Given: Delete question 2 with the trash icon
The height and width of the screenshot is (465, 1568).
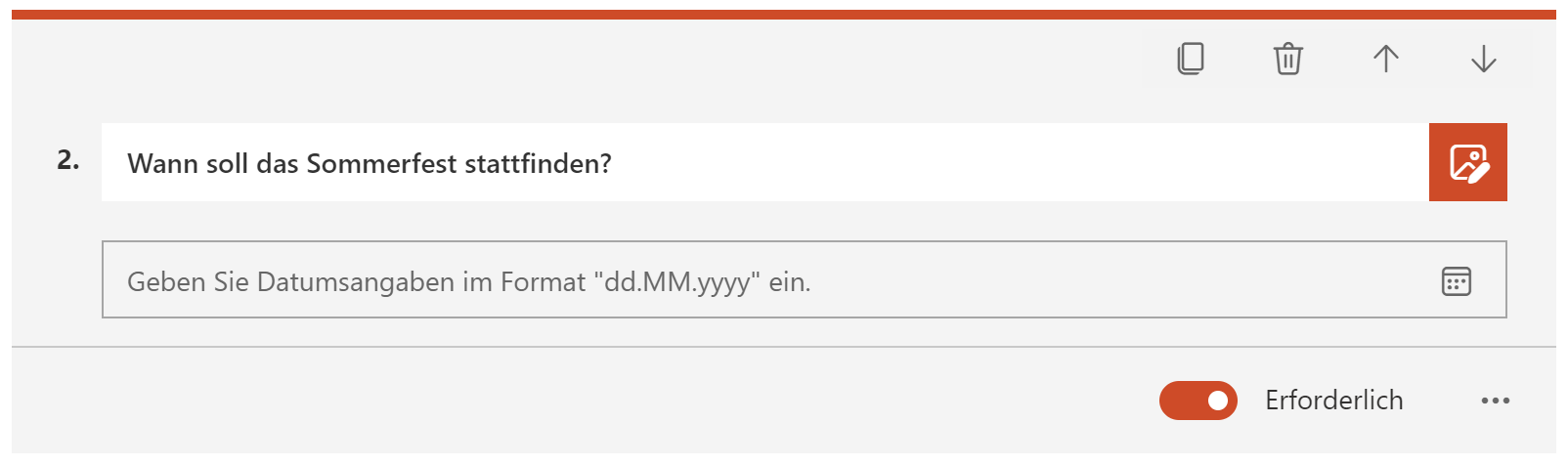Looking at the screenshot, I should [x=1288, y=59].
